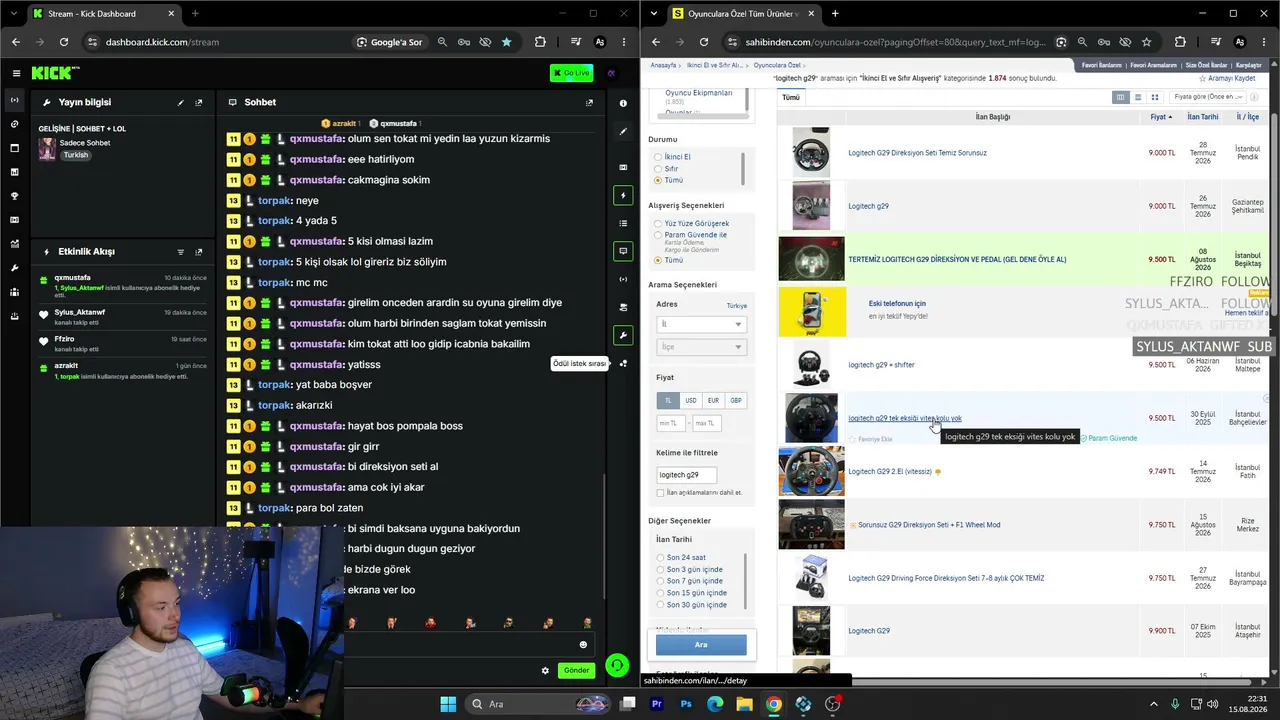Choose the Son 7 gün içinde filter
1280x720 pixels.
(x=660, y=581)
